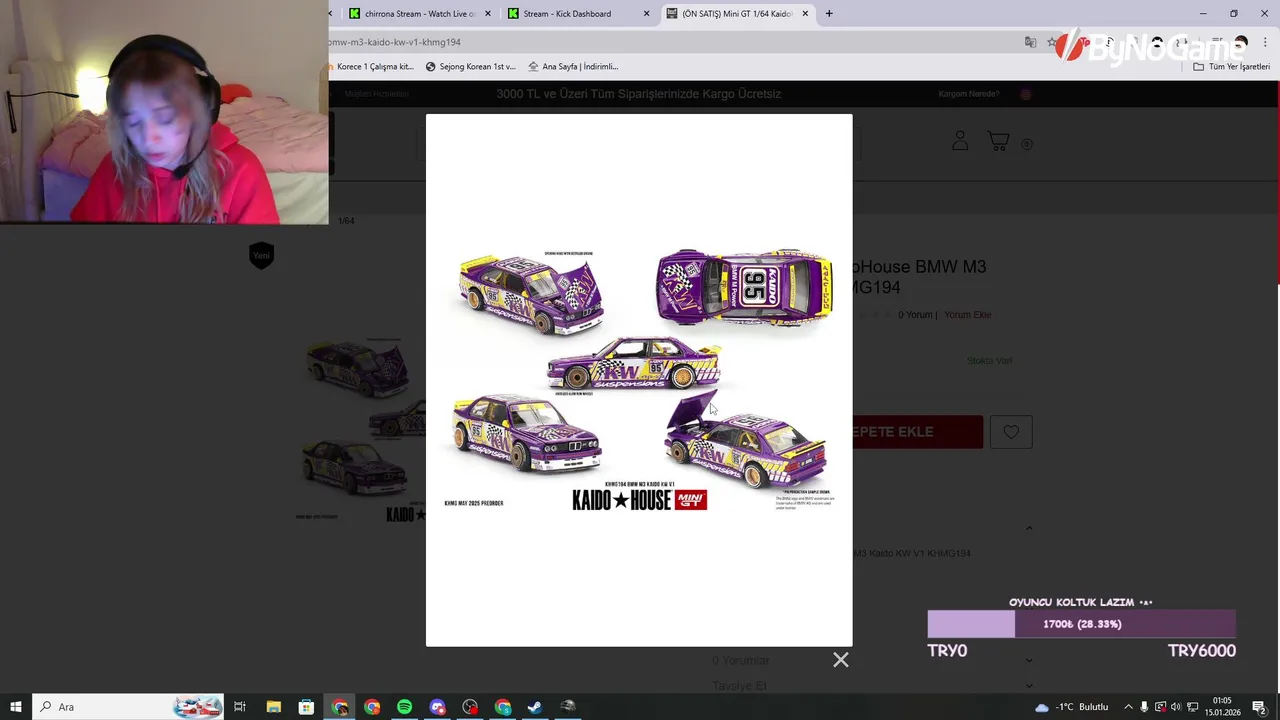This screenshot has width=1280, height=720.
Task: Open the weather widget -1°C Bulutlu
Action: (1071, 707)
